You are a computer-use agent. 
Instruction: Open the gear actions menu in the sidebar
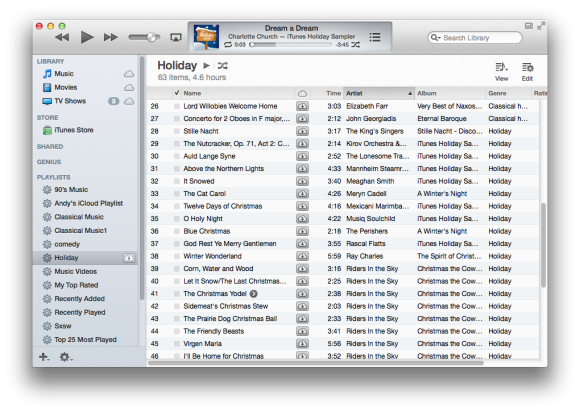coord(66,357)
